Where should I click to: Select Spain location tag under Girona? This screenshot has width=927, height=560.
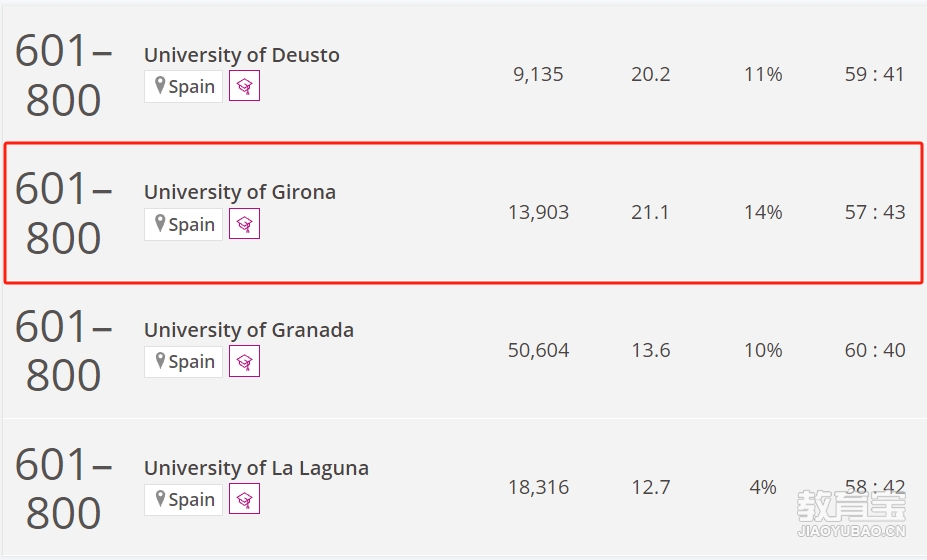(183, 224)
